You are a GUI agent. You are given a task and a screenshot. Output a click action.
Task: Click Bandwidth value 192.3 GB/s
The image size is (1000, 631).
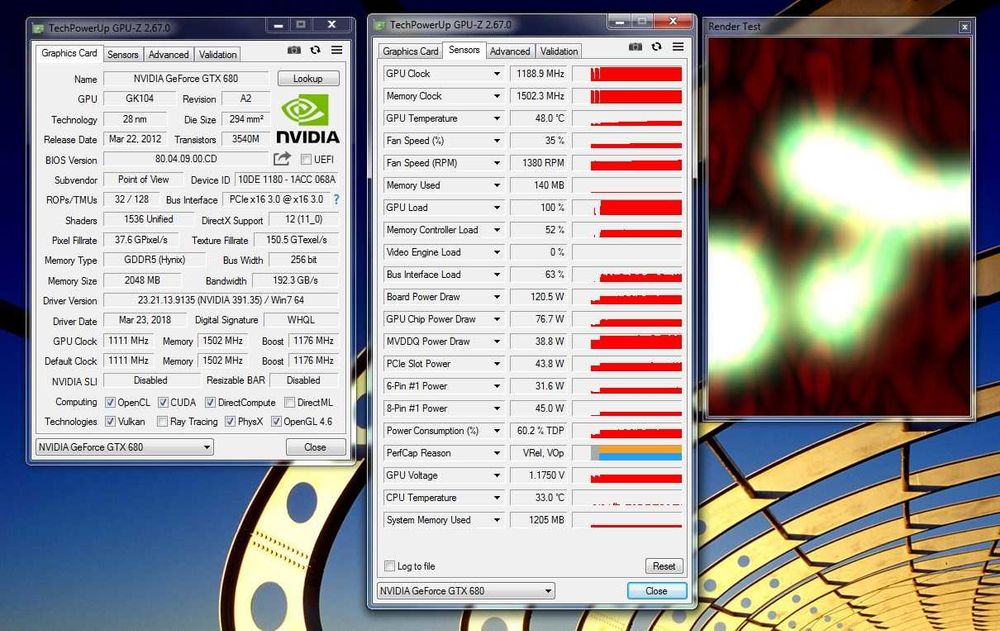coord(295,280)
